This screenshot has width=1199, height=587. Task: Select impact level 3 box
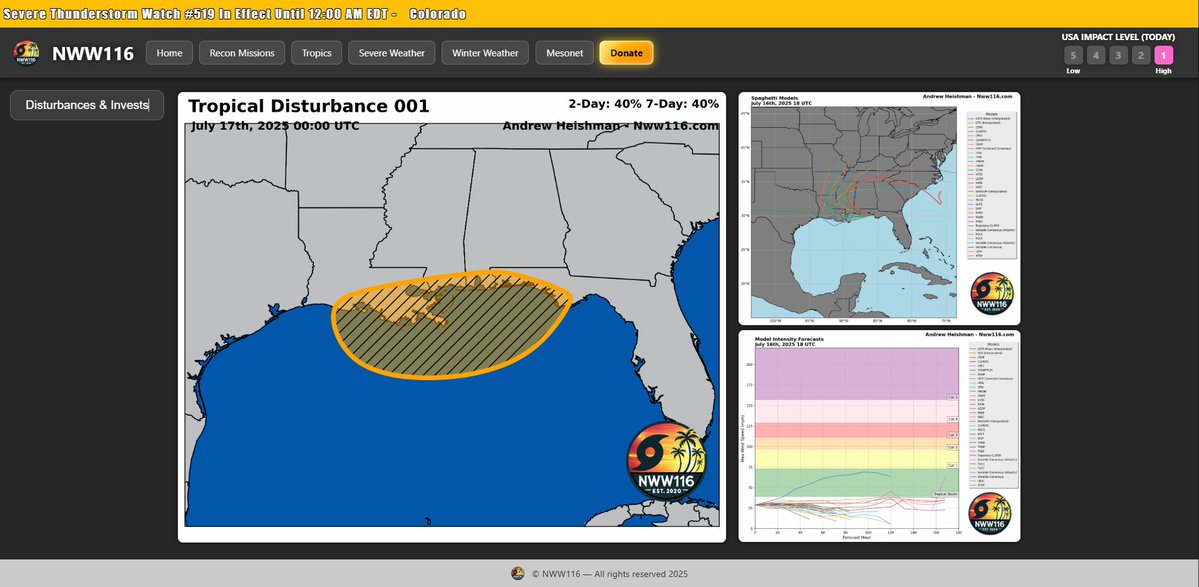click(1119, 55)
